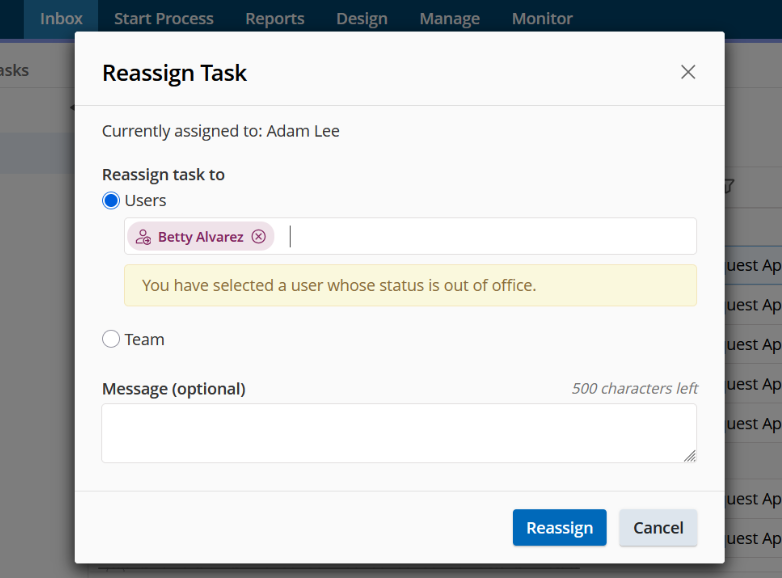Click the user icon in Betty Alvarez chip
The image size is (782, 578).
tap(143, 237)
